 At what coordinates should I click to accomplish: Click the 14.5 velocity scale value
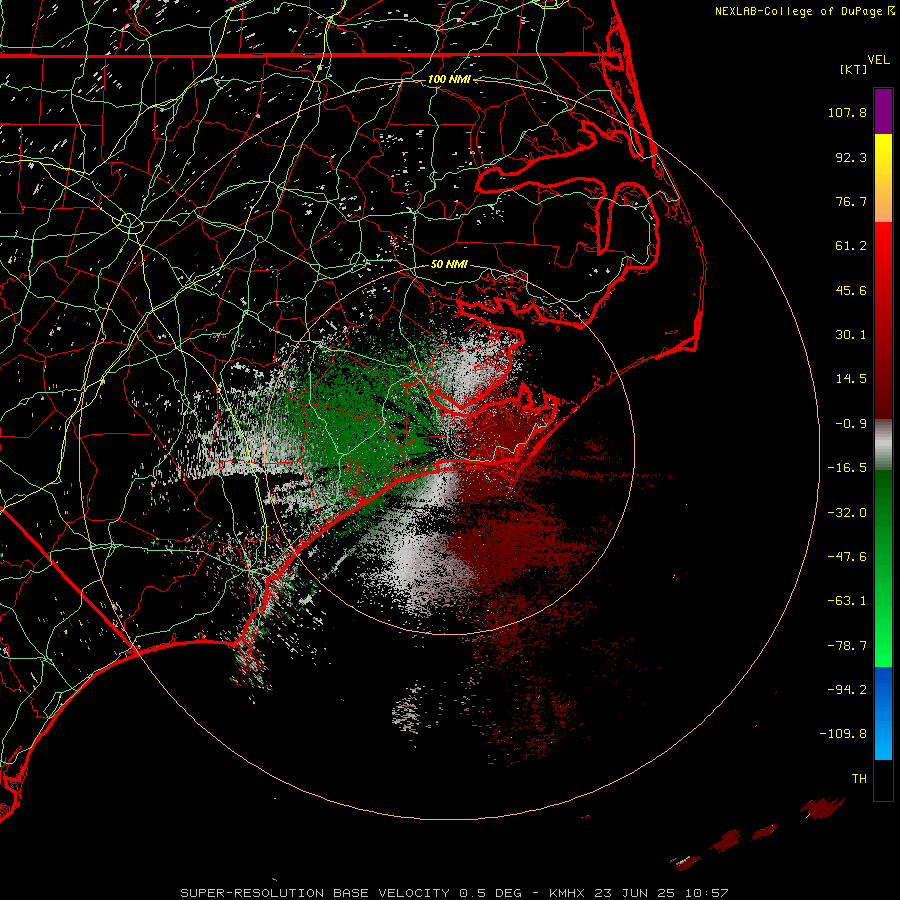851,379
